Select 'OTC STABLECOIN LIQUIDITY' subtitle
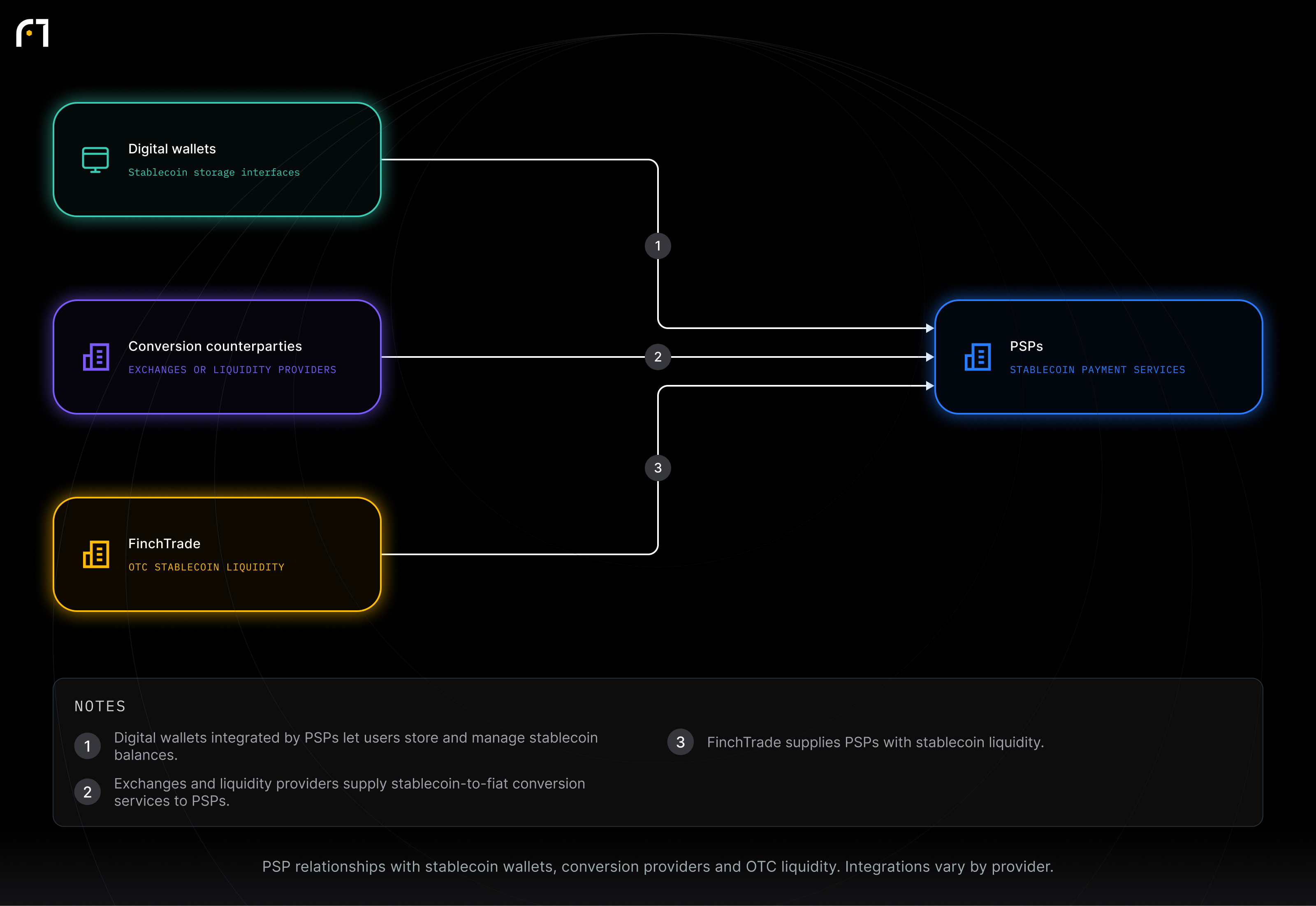This screenshot has width=1316, height=906. coord(206,568)
